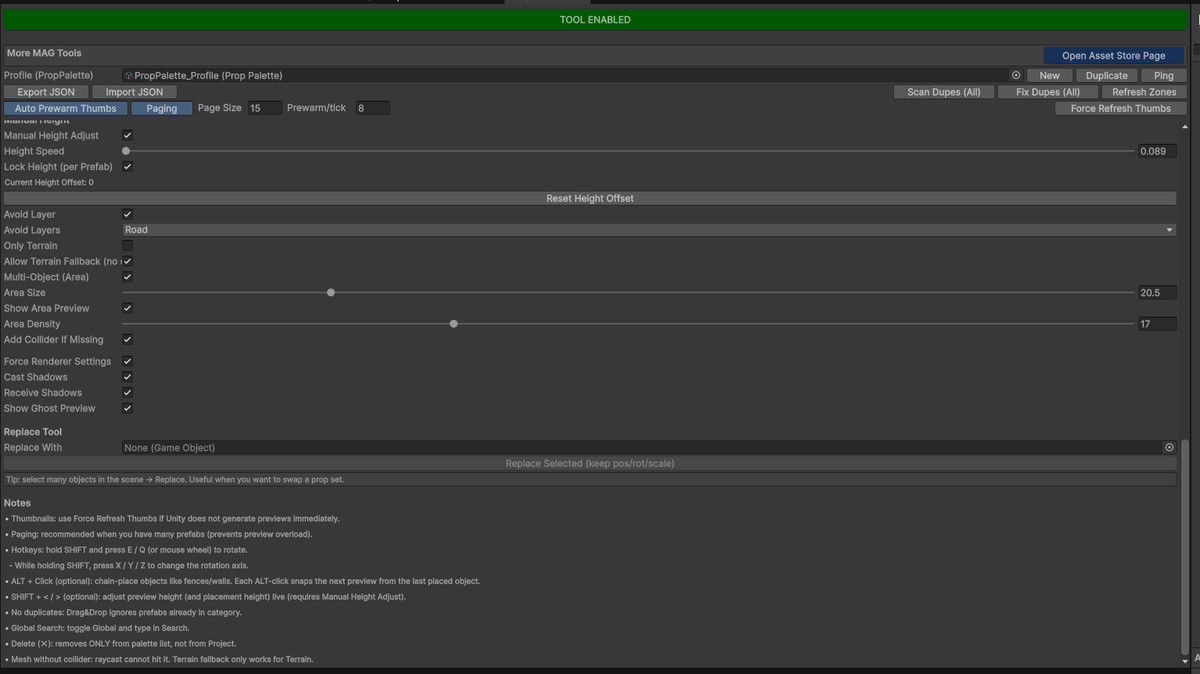
Task: Toggle the Auto Prewarm Thumbs button
Action: pos(65,108)
